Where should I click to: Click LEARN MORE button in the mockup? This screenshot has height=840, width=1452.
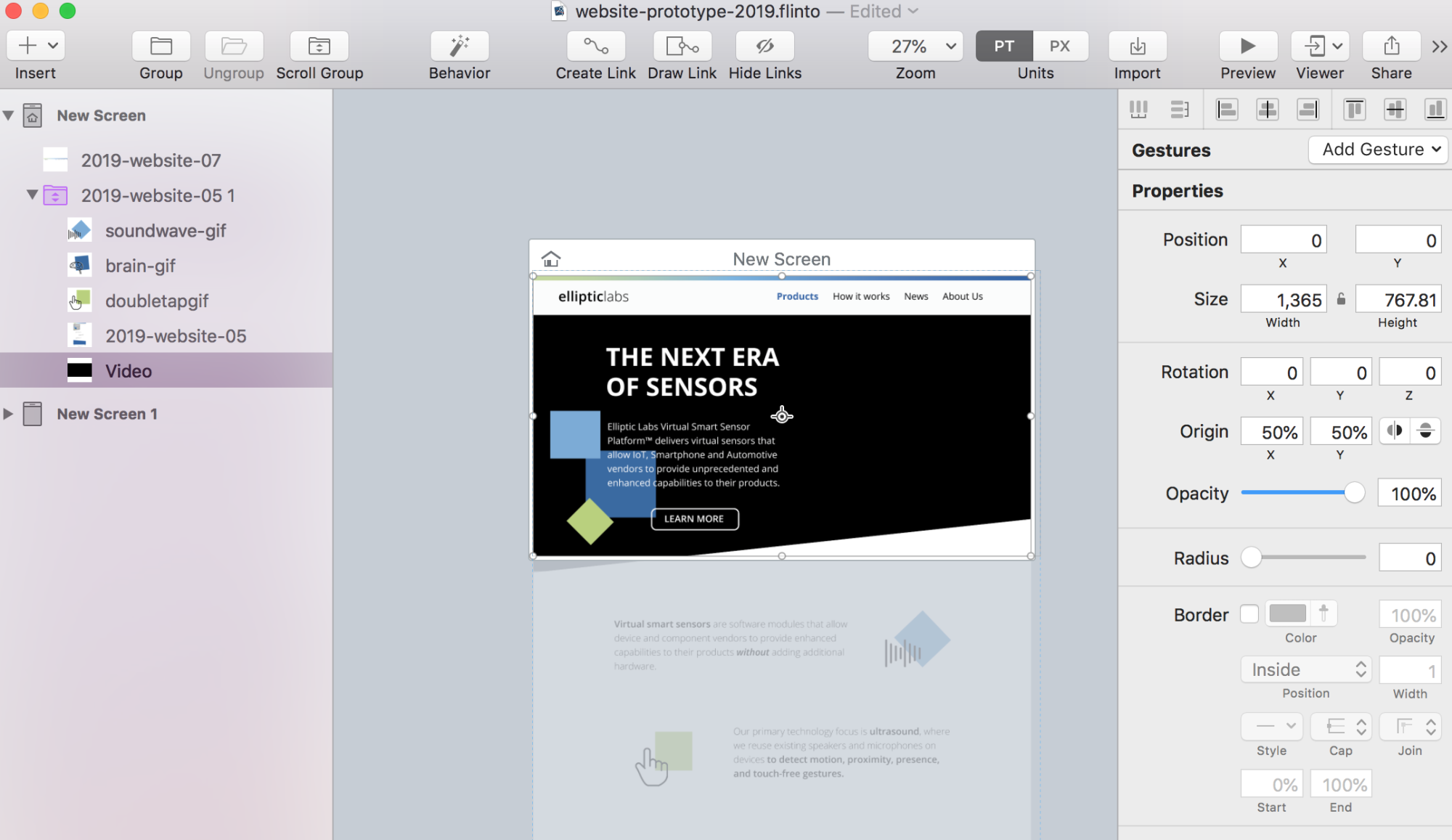click(694, 518)
